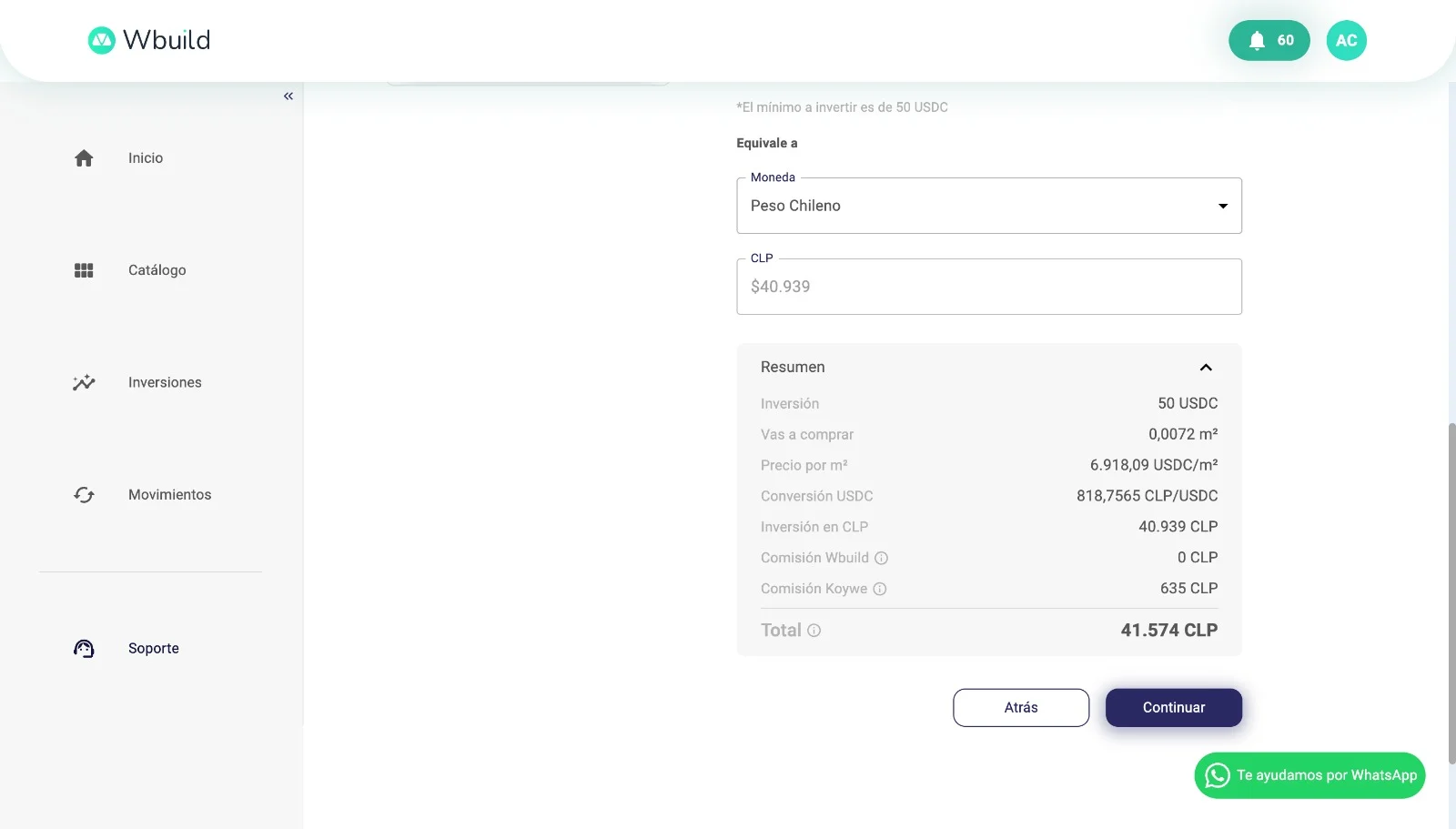Click the Inicio home icon

pyautogui.click(x=83, y=157)
